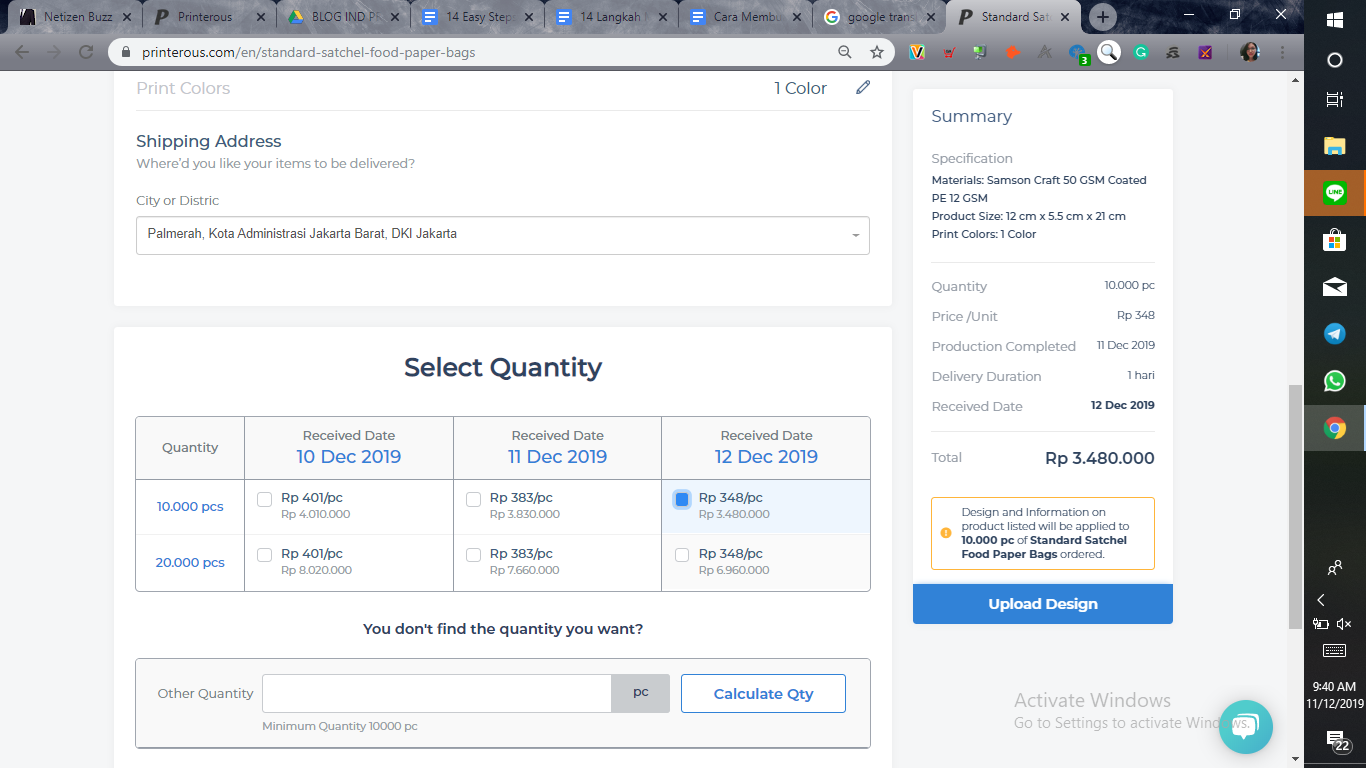Switch to the Netizen Buzz tab
The image size is (1366, 768).
tap(75, 17)
